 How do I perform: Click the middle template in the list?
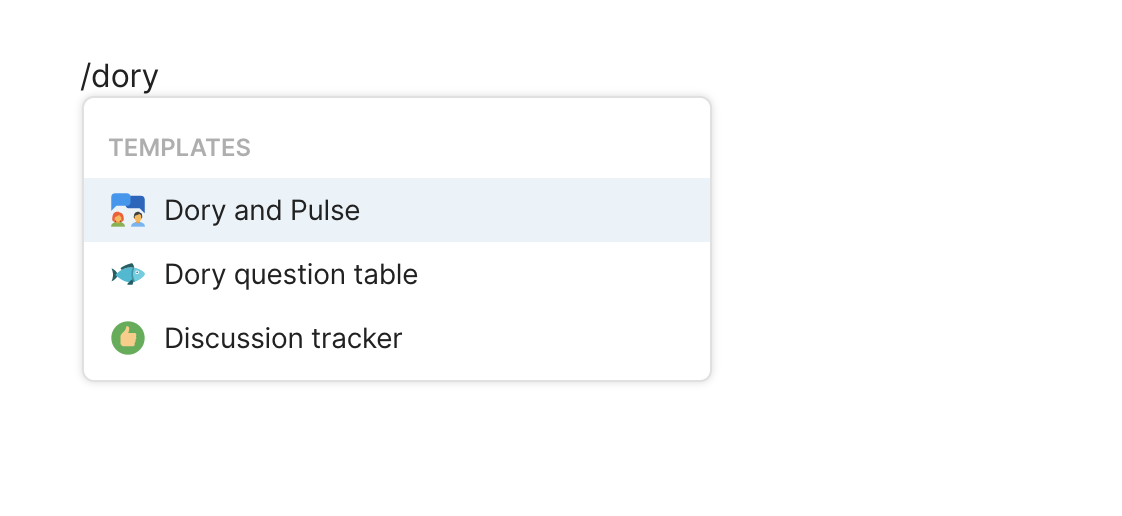tap(396, 274)
